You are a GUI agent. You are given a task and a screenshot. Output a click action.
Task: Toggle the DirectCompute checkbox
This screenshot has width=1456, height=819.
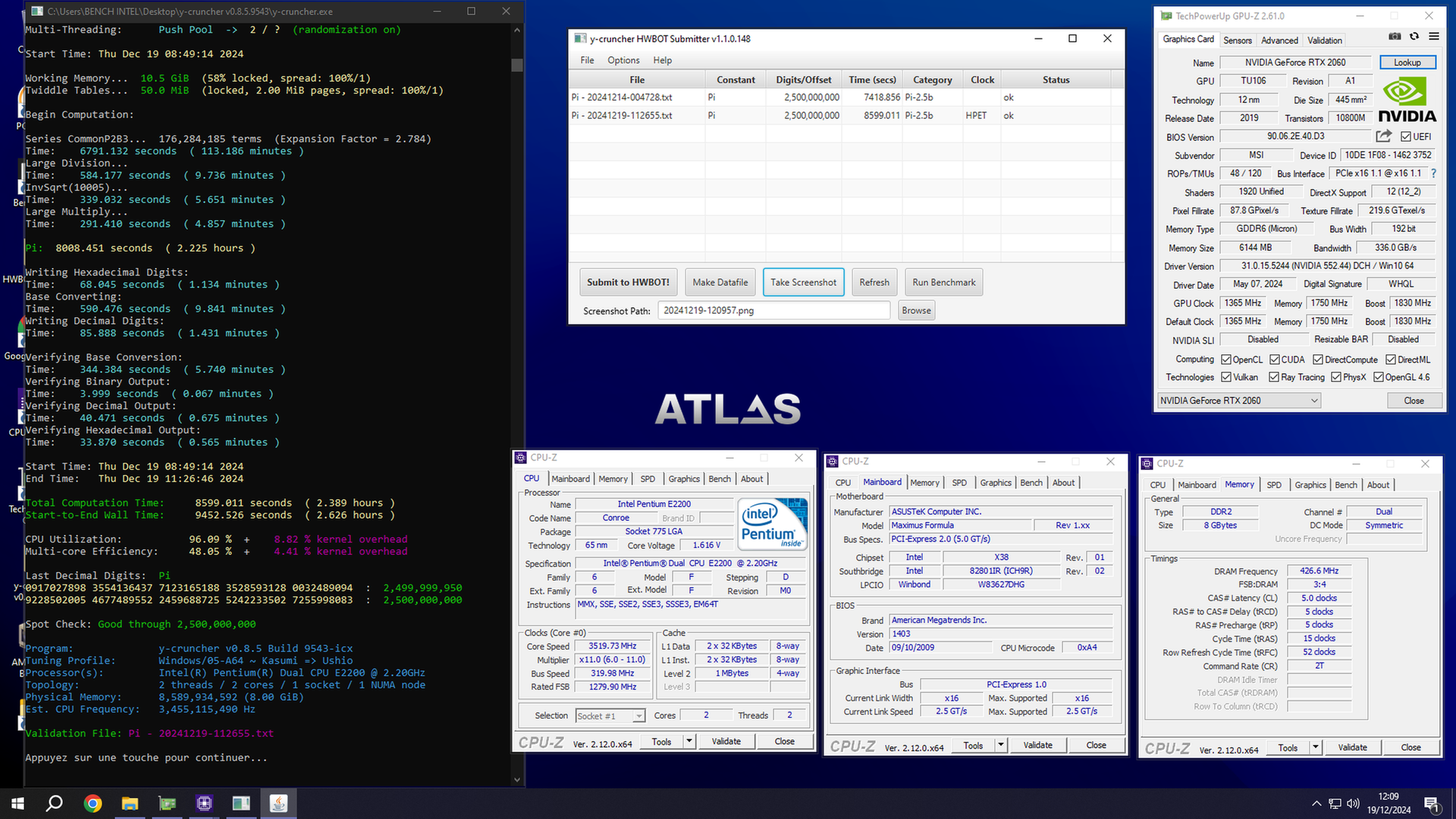[1318, 359]
